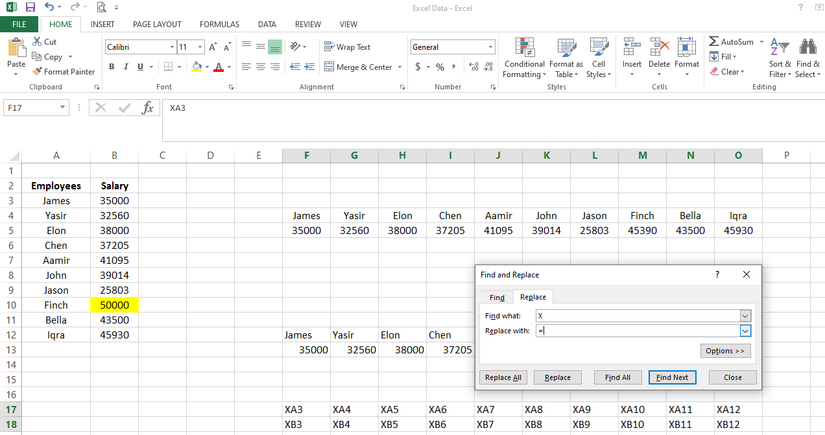Click the yellow Fill Color swatch
Viewport: 825px width, 435px height.
[197, 67]
